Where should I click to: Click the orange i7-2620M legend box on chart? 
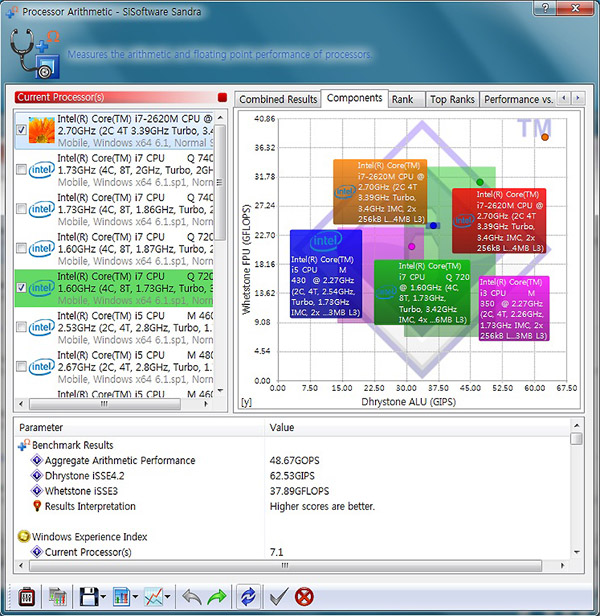tap(380, 192)
